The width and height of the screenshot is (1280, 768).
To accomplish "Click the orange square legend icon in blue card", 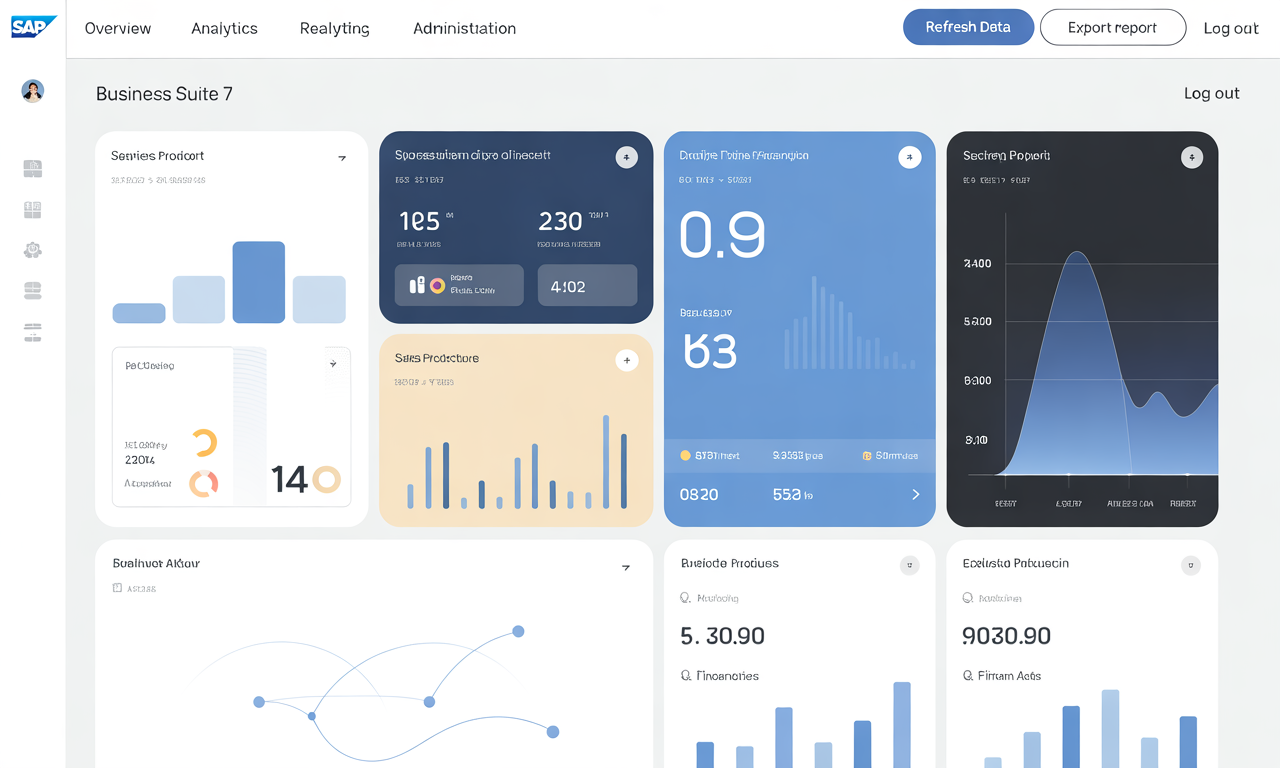I will [x=867, y=456].
